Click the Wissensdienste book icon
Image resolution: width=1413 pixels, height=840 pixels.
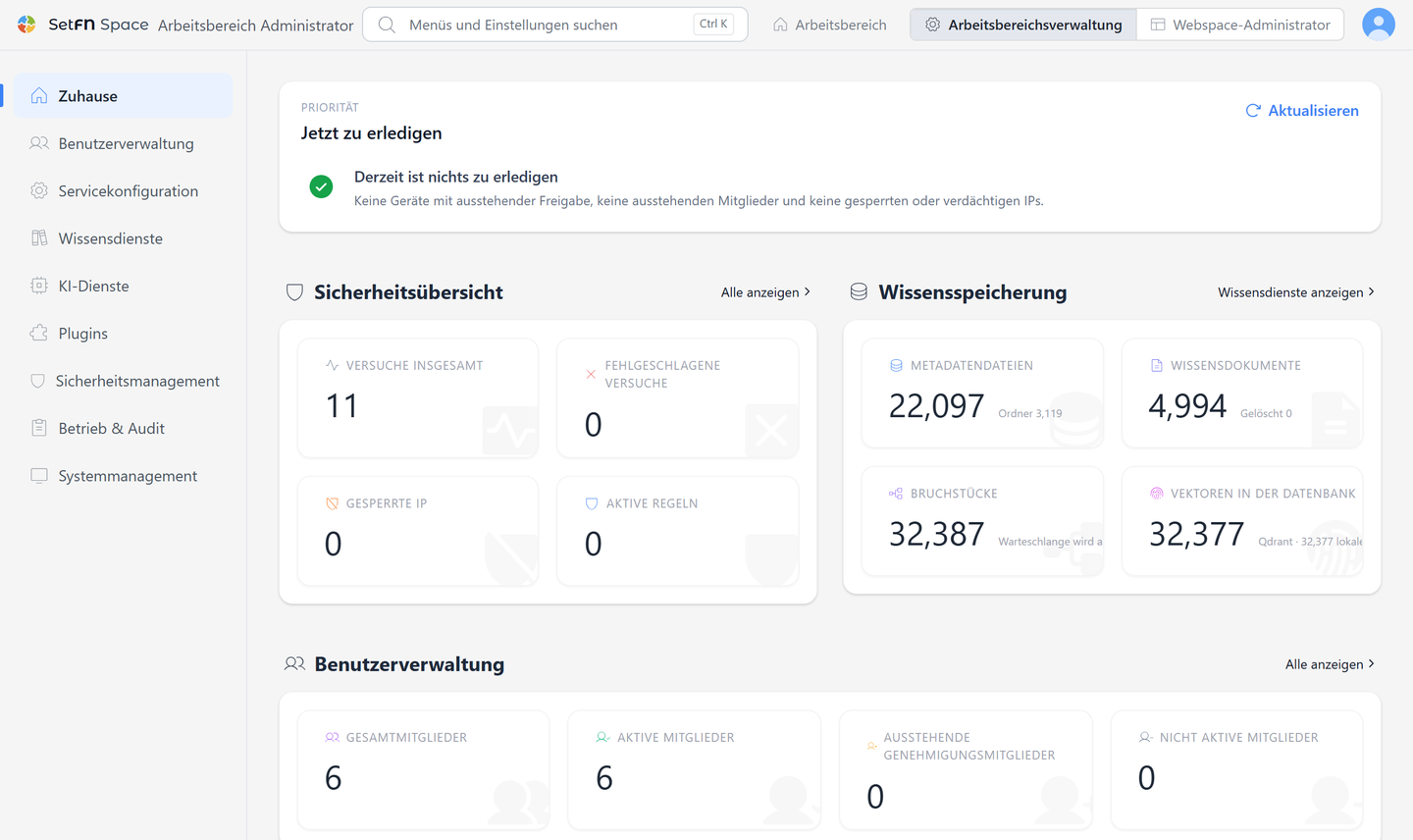coord(39,237)
